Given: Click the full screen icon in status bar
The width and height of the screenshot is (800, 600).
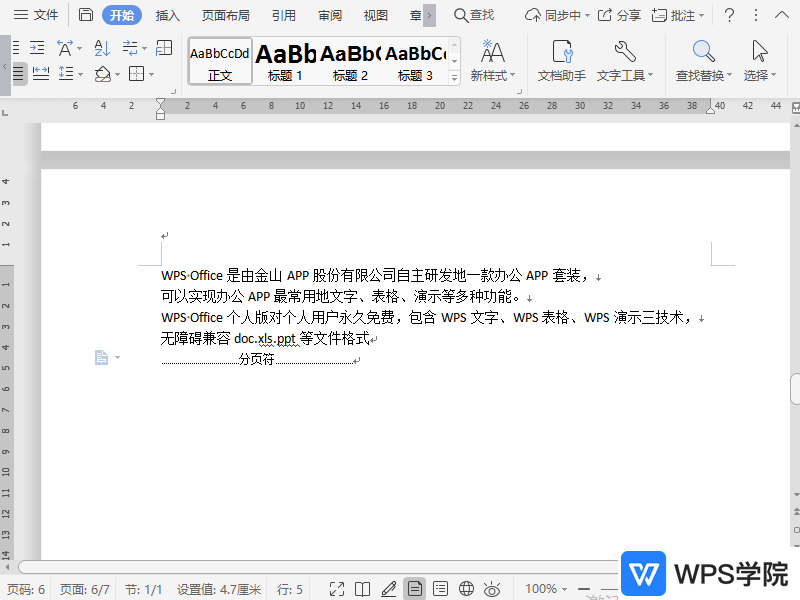Looking at the screenshot, I should (x=337, y=589).
